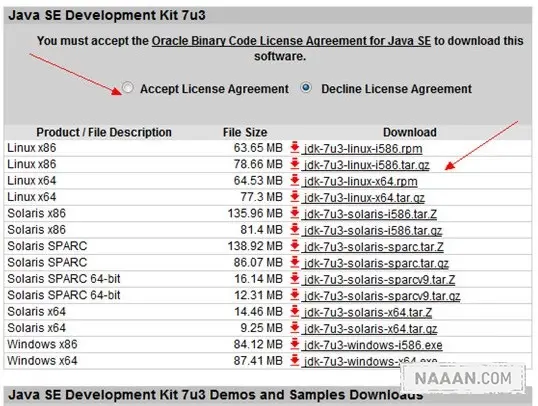Download jdk-7u3-linux-x64.tar.gz file link
Image resolution: width=538 pixels, height=406 pixels.
[364, 198]
